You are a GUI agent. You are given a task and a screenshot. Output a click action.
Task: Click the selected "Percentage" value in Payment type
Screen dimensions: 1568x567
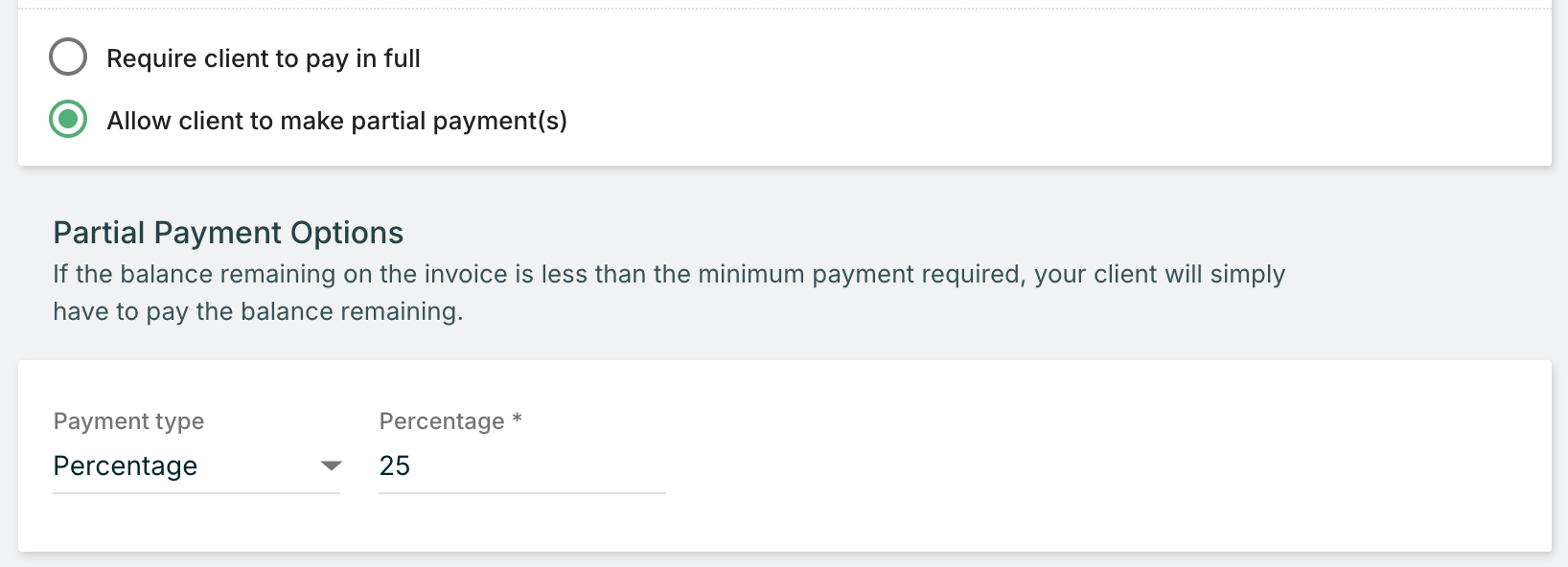[126, 466]
